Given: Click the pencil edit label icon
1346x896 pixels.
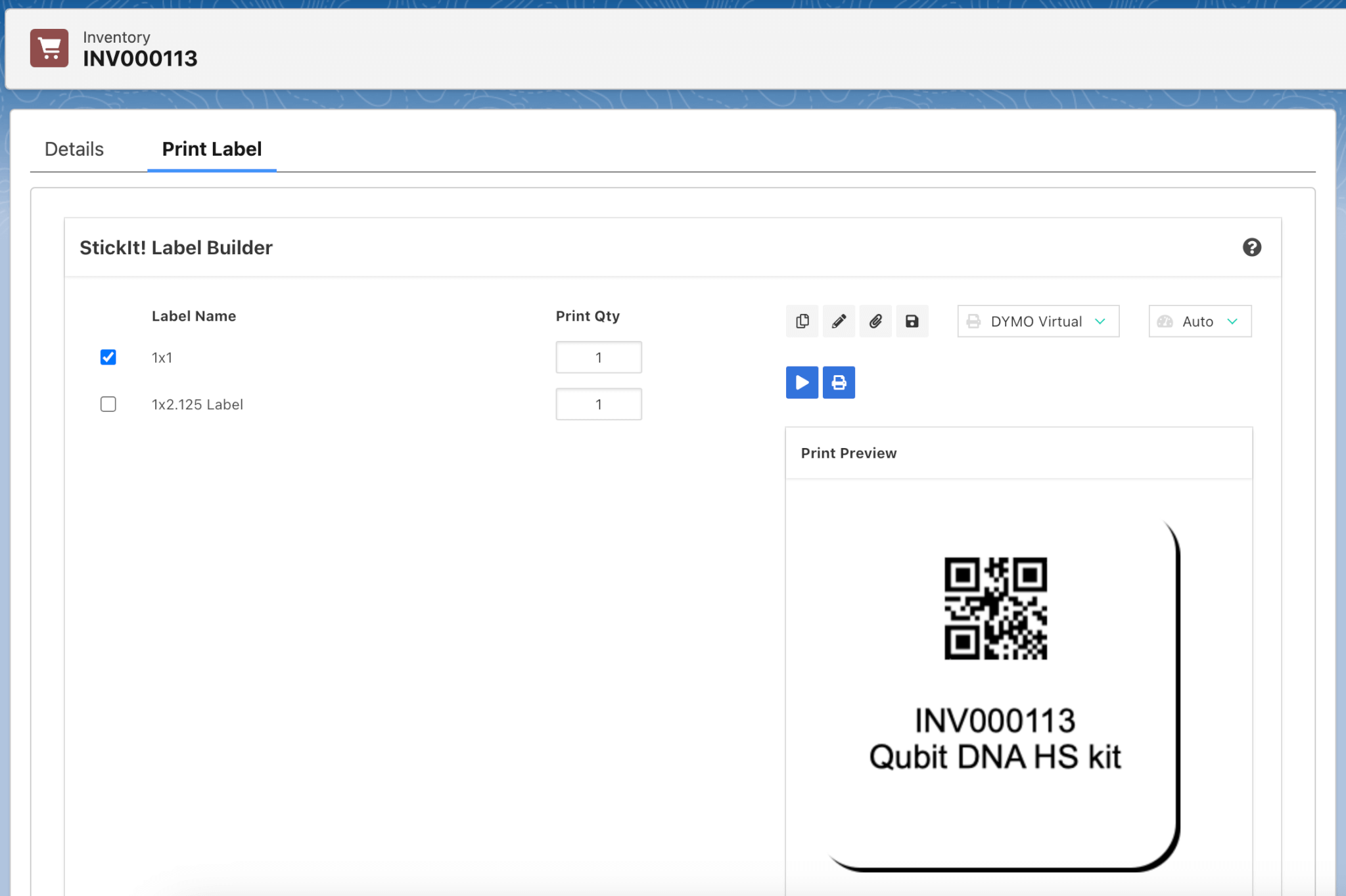Looking at the screenshot, I should pos(839,321).
